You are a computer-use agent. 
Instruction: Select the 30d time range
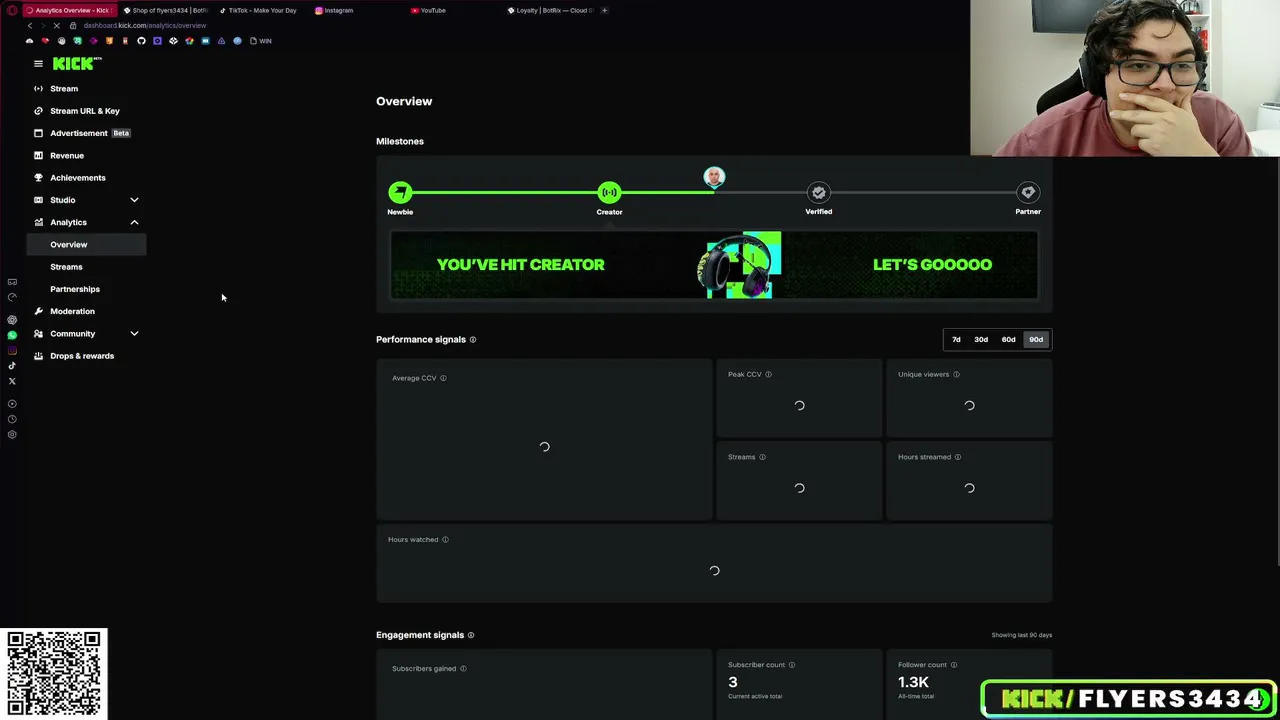[981, 340]
